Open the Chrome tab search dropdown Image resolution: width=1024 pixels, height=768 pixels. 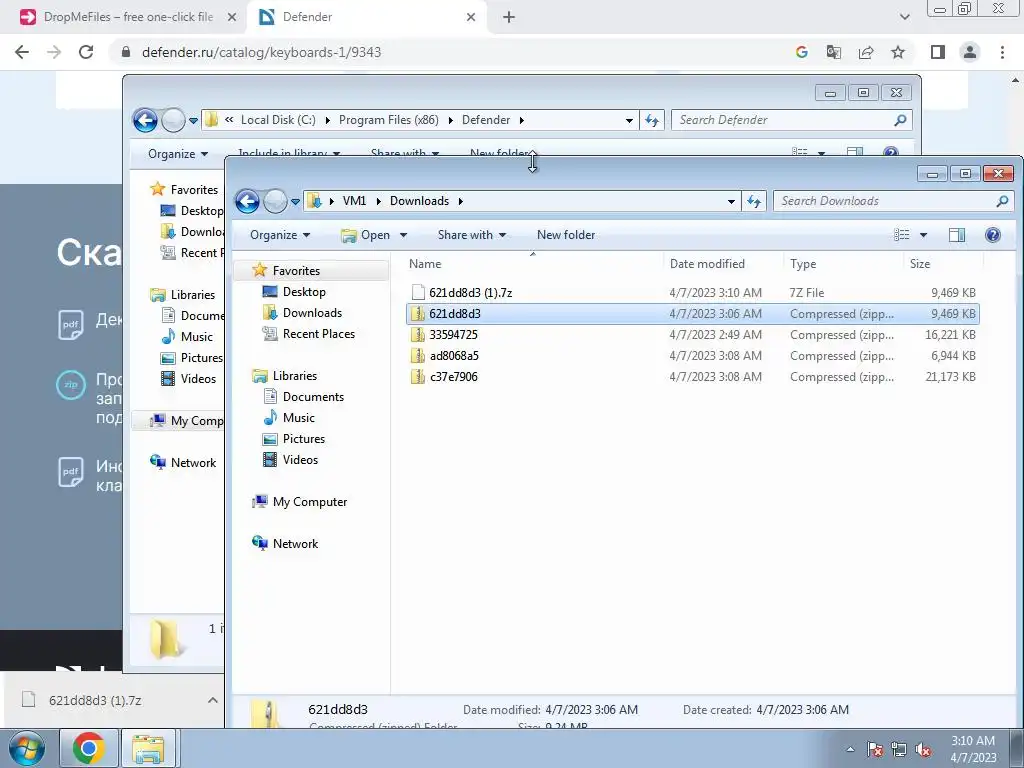point(904,17)
